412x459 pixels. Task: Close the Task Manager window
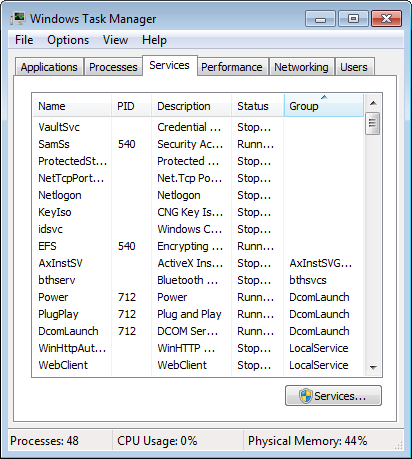coord(386,19)
